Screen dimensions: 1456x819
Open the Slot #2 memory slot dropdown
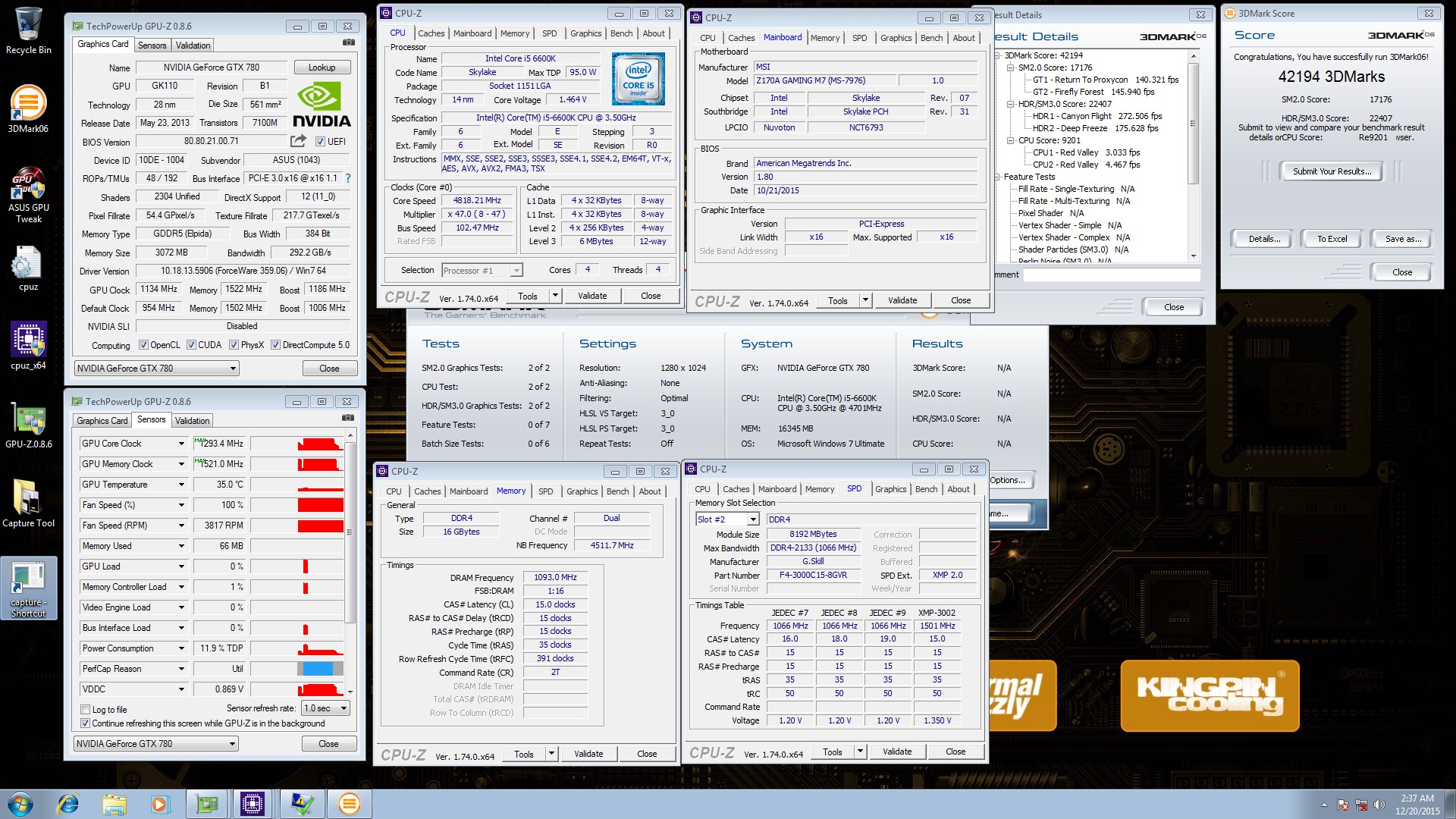[727, 519]
